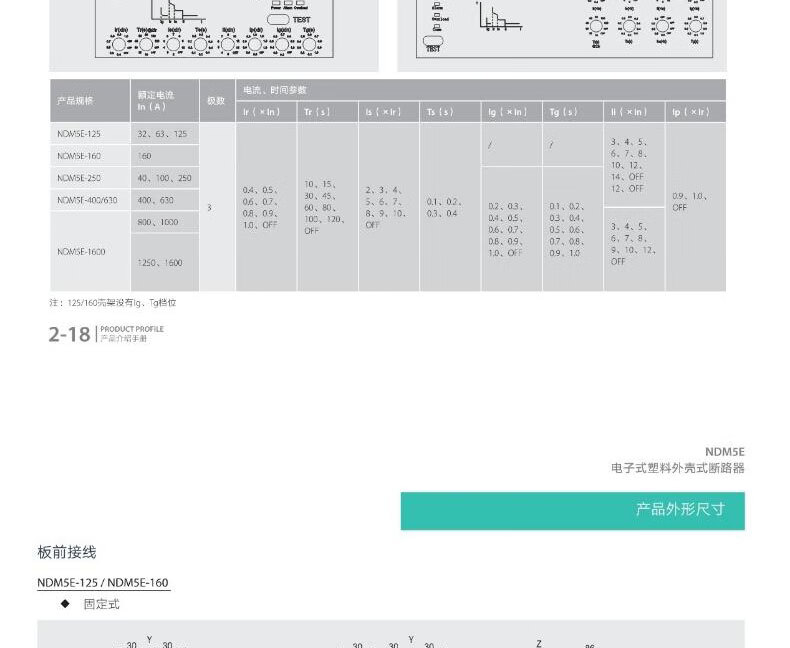Click the Ts (s) column header
790x648 pixels.
(449, 112)
